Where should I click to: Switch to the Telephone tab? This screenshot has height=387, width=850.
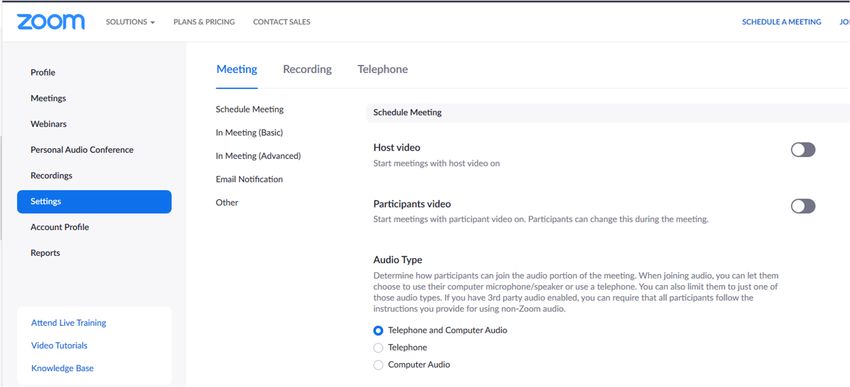click(382, 69)
